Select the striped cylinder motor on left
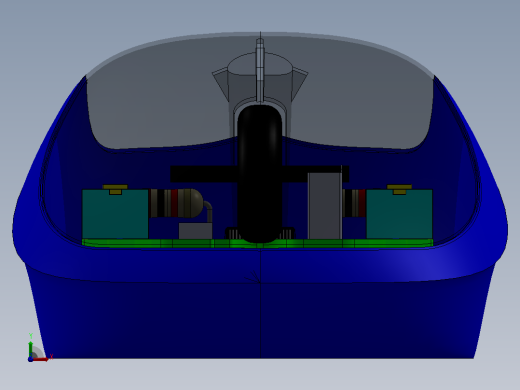This screenshot has width=520, height=390. pyautogui.click(x=176, y=203)
